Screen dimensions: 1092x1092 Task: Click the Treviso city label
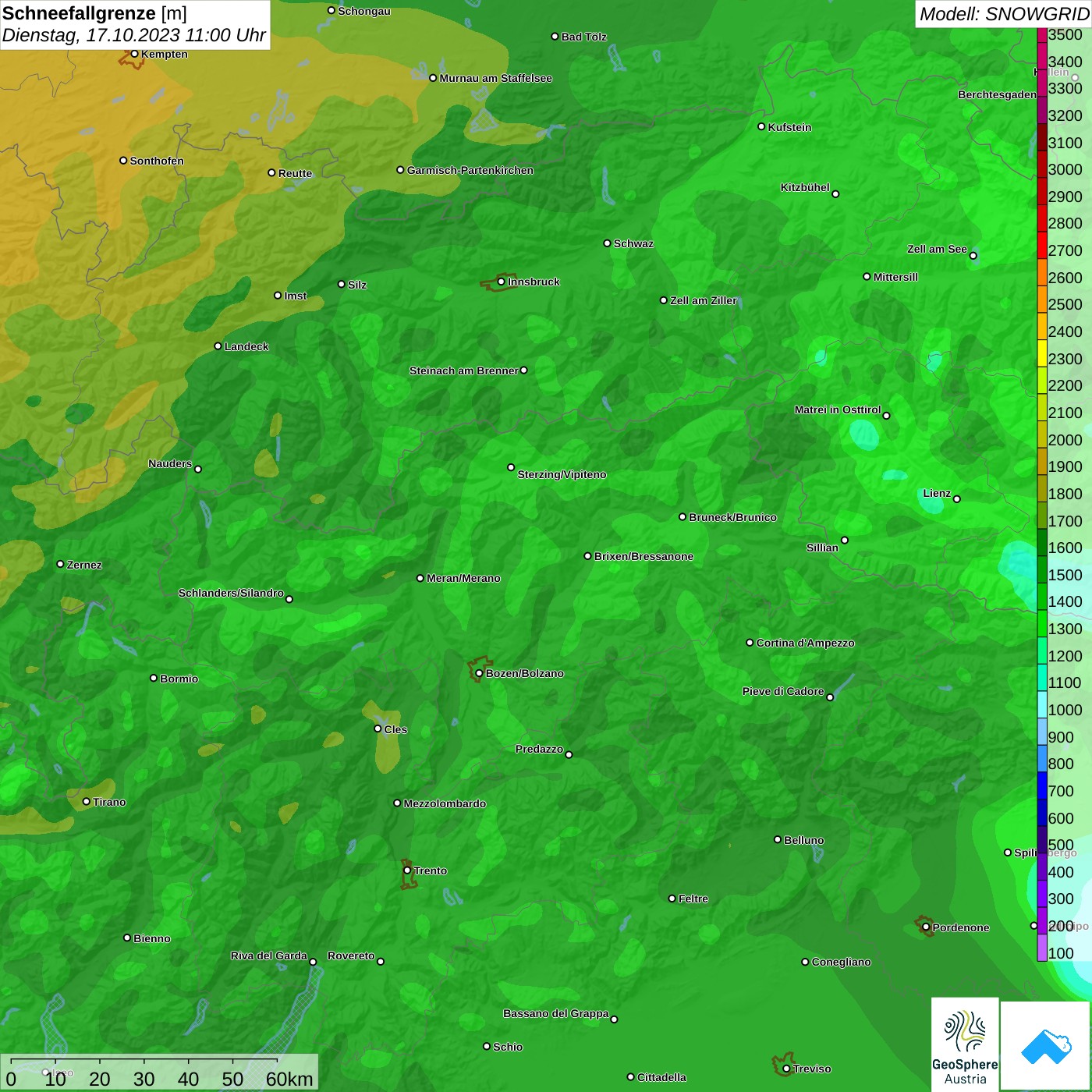(812, 1069)
